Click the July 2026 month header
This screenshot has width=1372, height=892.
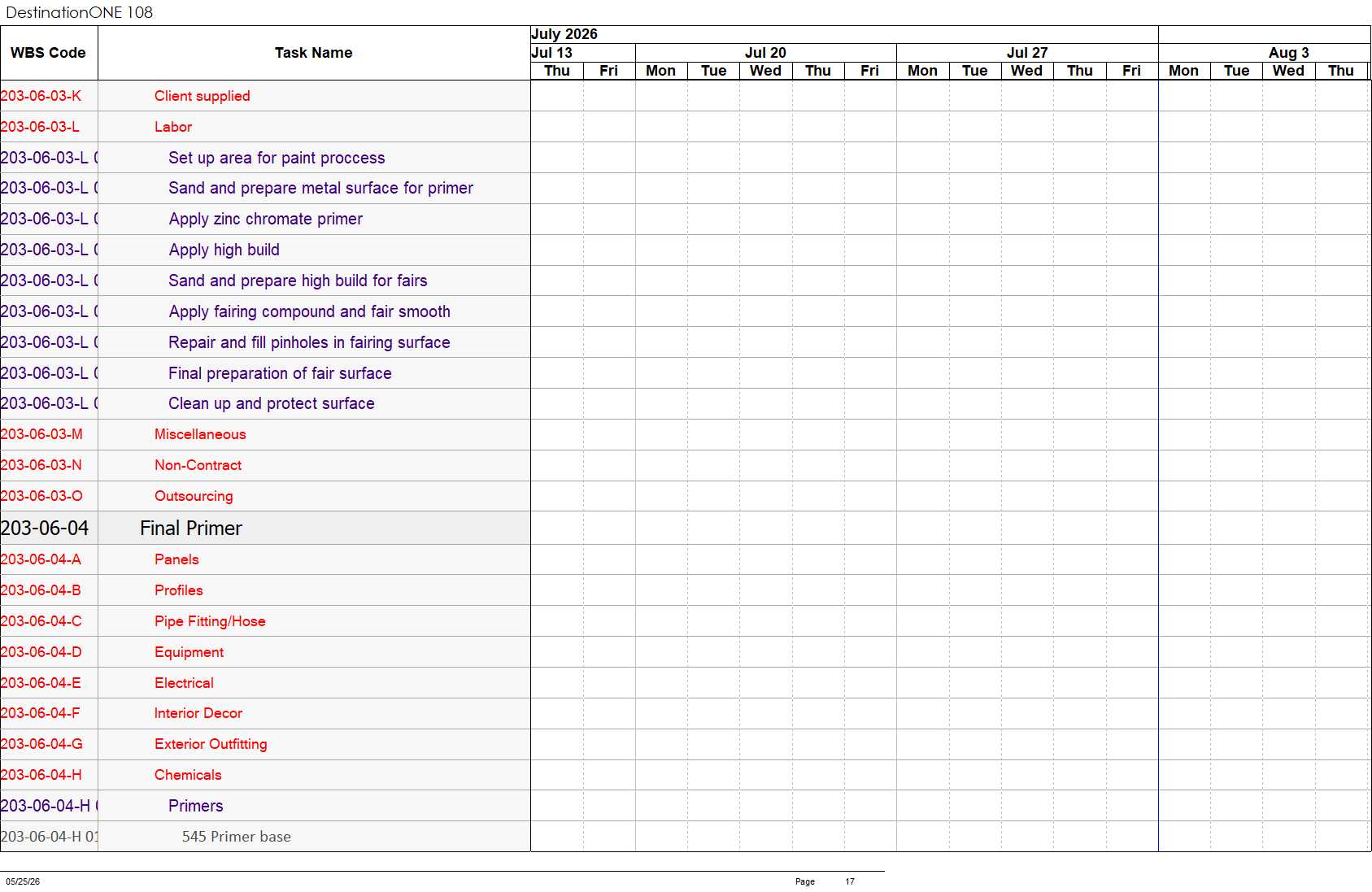(564, 34)
